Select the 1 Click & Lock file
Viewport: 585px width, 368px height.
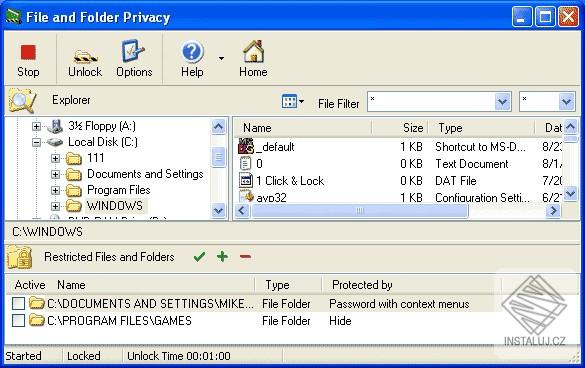(x=399, y=181)
